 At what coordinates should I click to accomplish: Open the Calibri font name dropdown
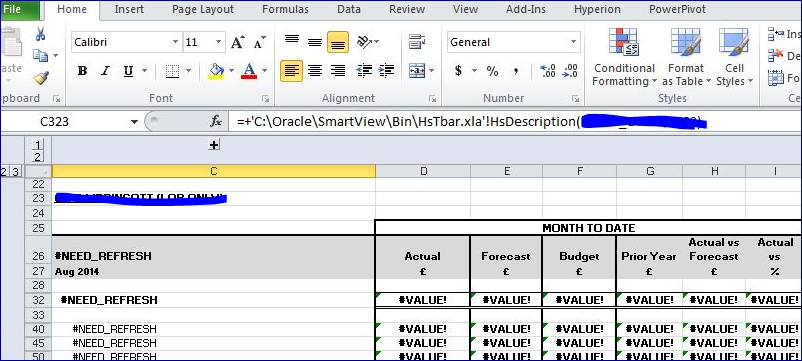coord(175,42)
